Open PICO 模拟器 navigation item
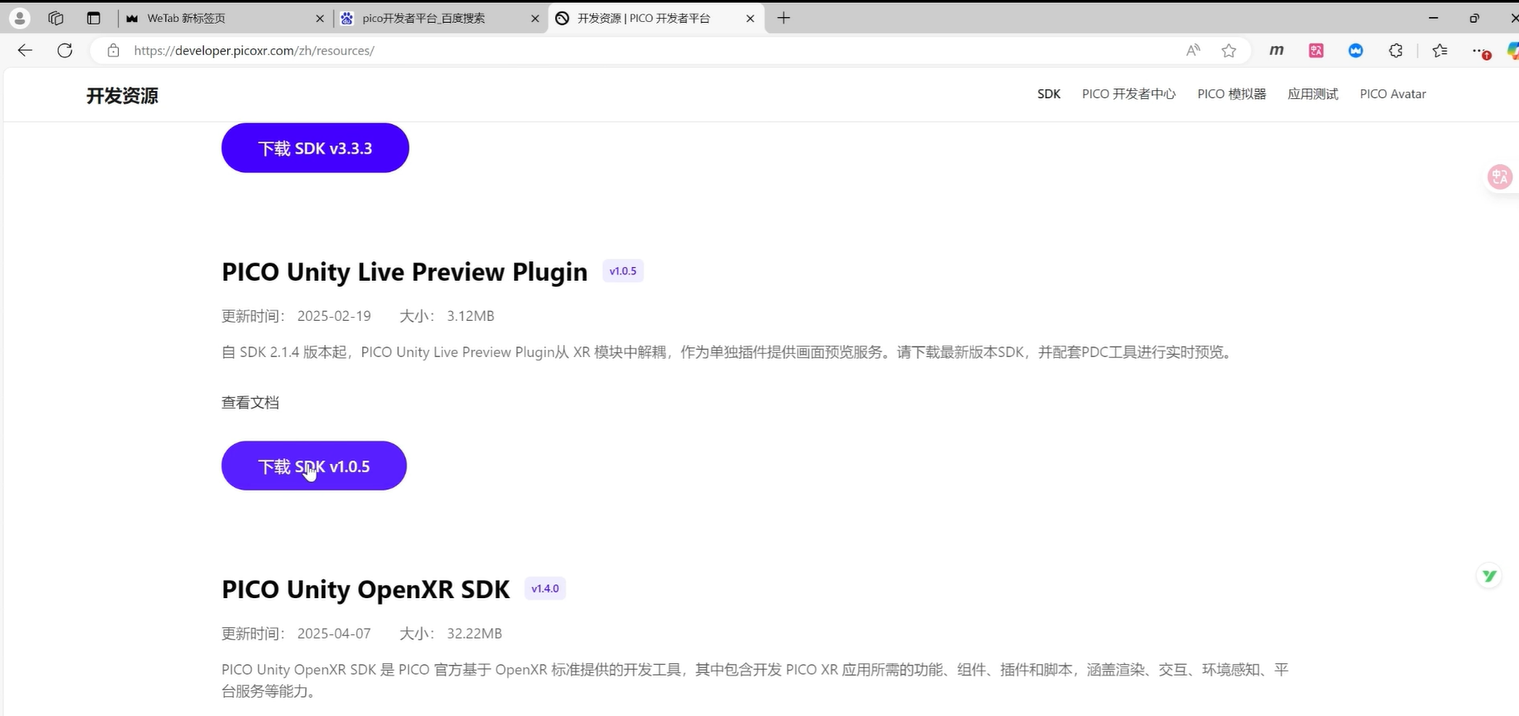 pos(1232,94)
